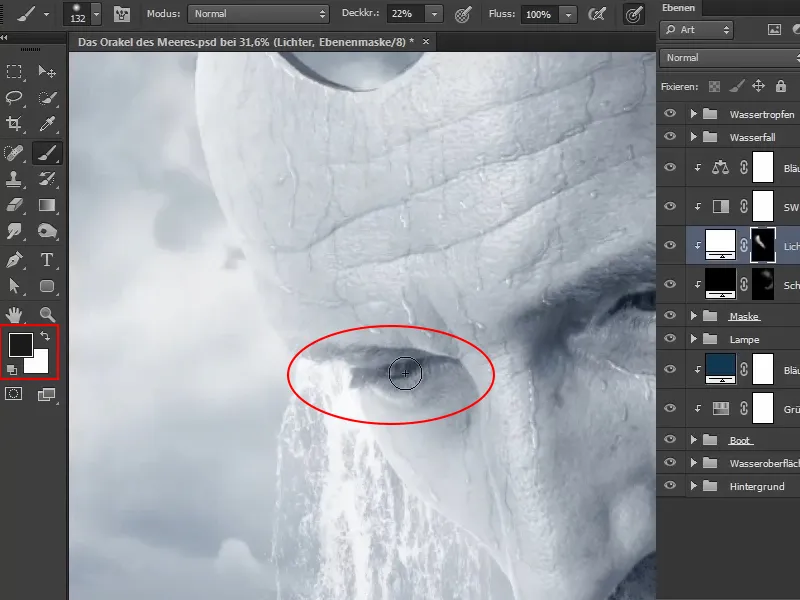800x600 pixels.
Task: Select the Clone Stamp tool
Action: (x=14, y=179)
